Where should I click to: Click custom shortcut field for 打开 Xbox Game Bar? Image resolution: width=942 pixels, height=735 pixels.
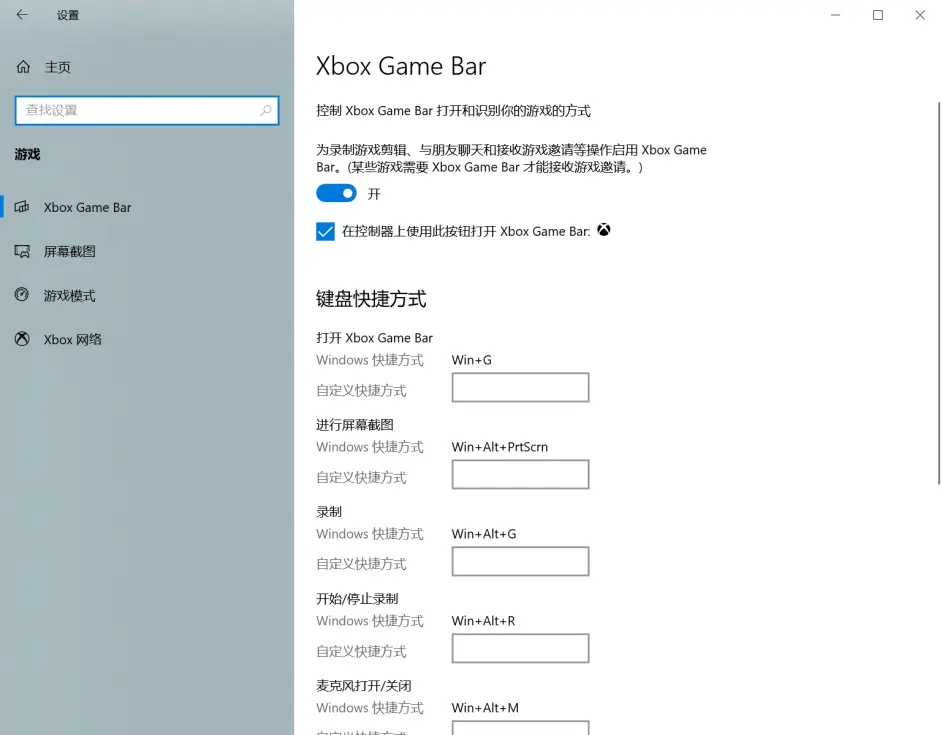coord(520,388)
